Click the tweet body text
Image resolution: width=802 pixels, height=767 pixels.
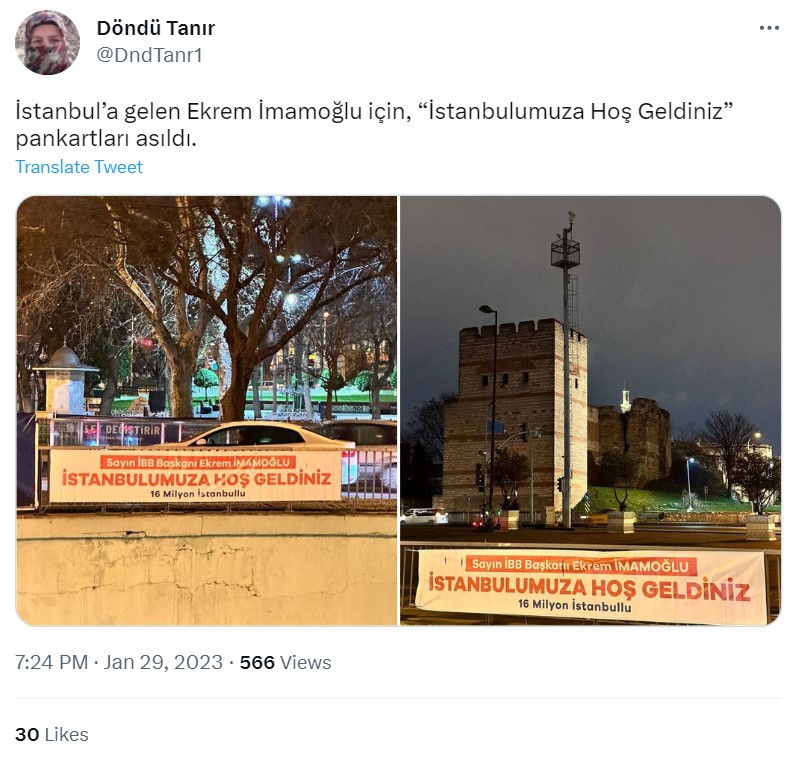pyautogui.click(x=374, y=125)
